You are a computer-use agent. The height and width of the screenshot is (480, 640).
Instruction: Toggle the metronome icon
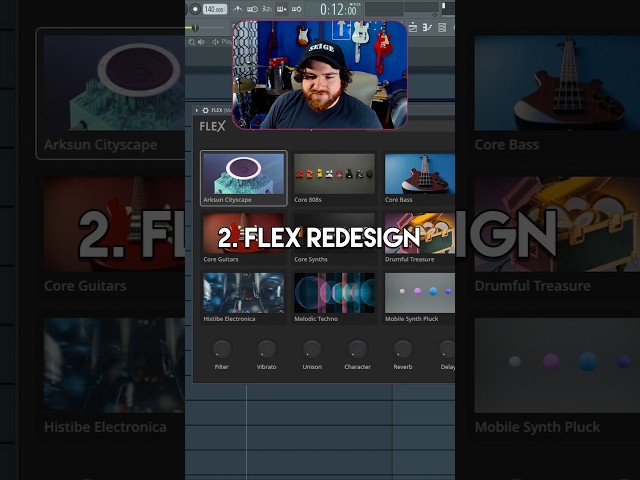238,9
